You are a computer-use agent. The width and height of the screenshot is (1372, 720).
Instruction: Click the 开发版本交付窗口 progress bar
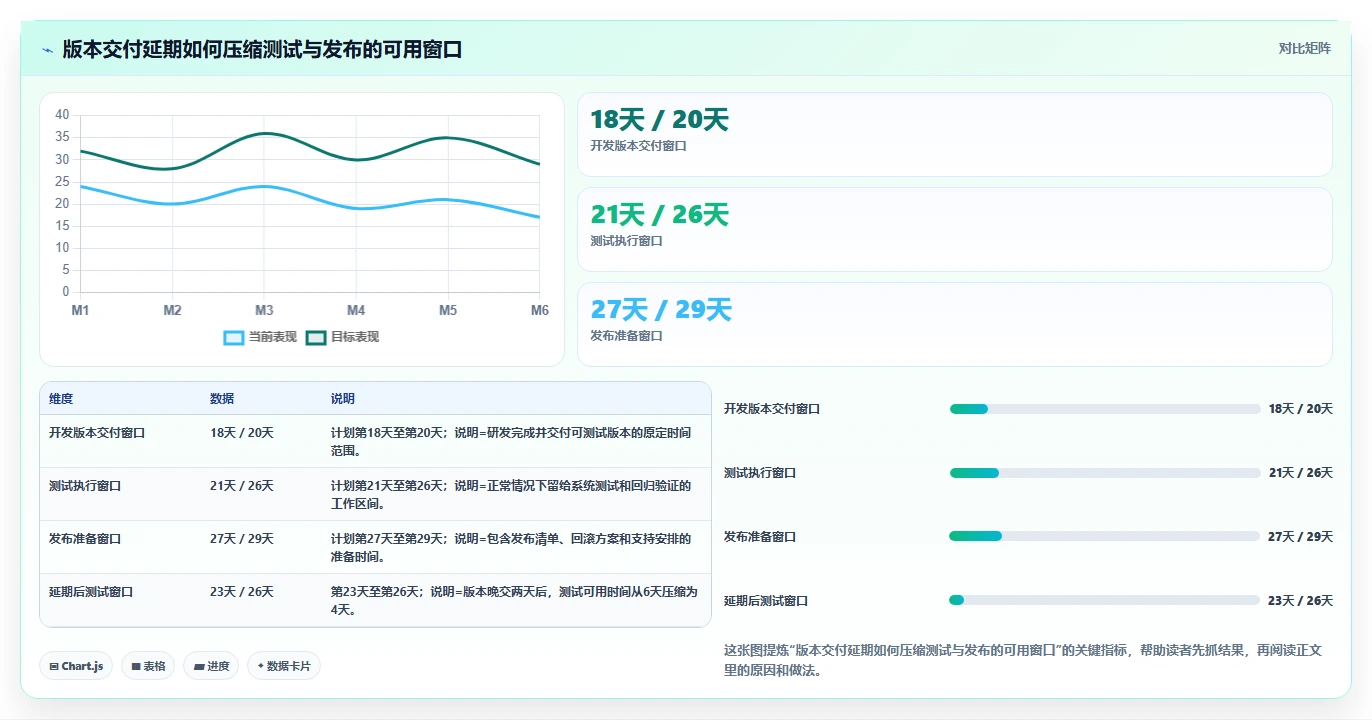pos(1105,409)
